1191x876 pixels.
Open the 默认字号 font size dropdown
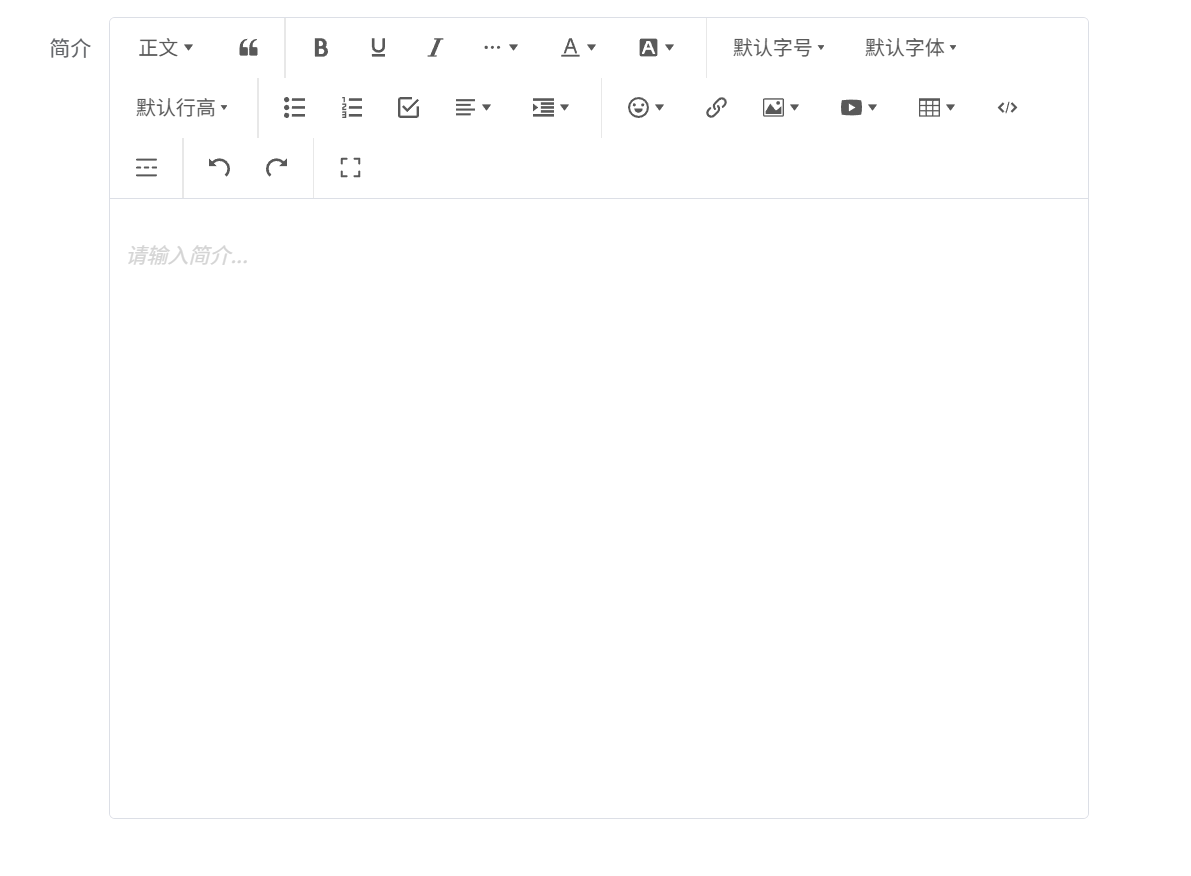point(779,48)
